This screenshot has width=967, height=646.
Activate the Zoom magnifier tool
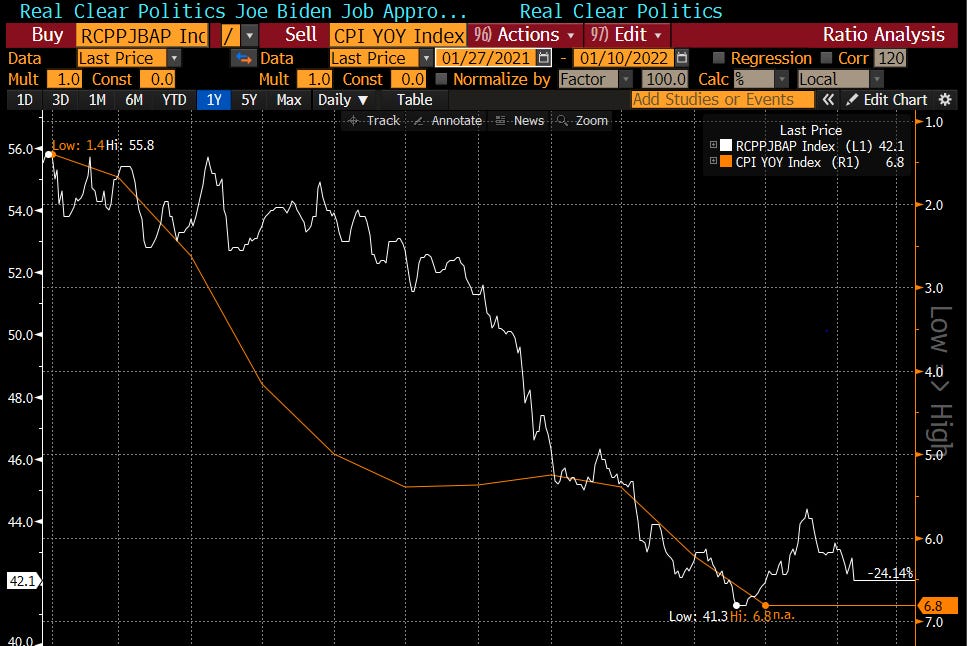[582, 121]
